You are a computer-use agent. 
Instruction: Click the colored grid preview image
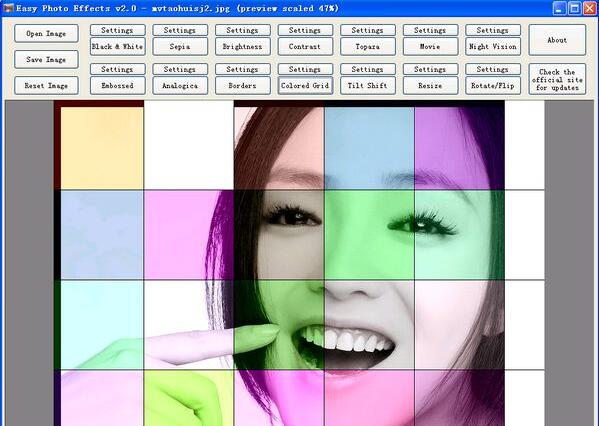[300, 263]
